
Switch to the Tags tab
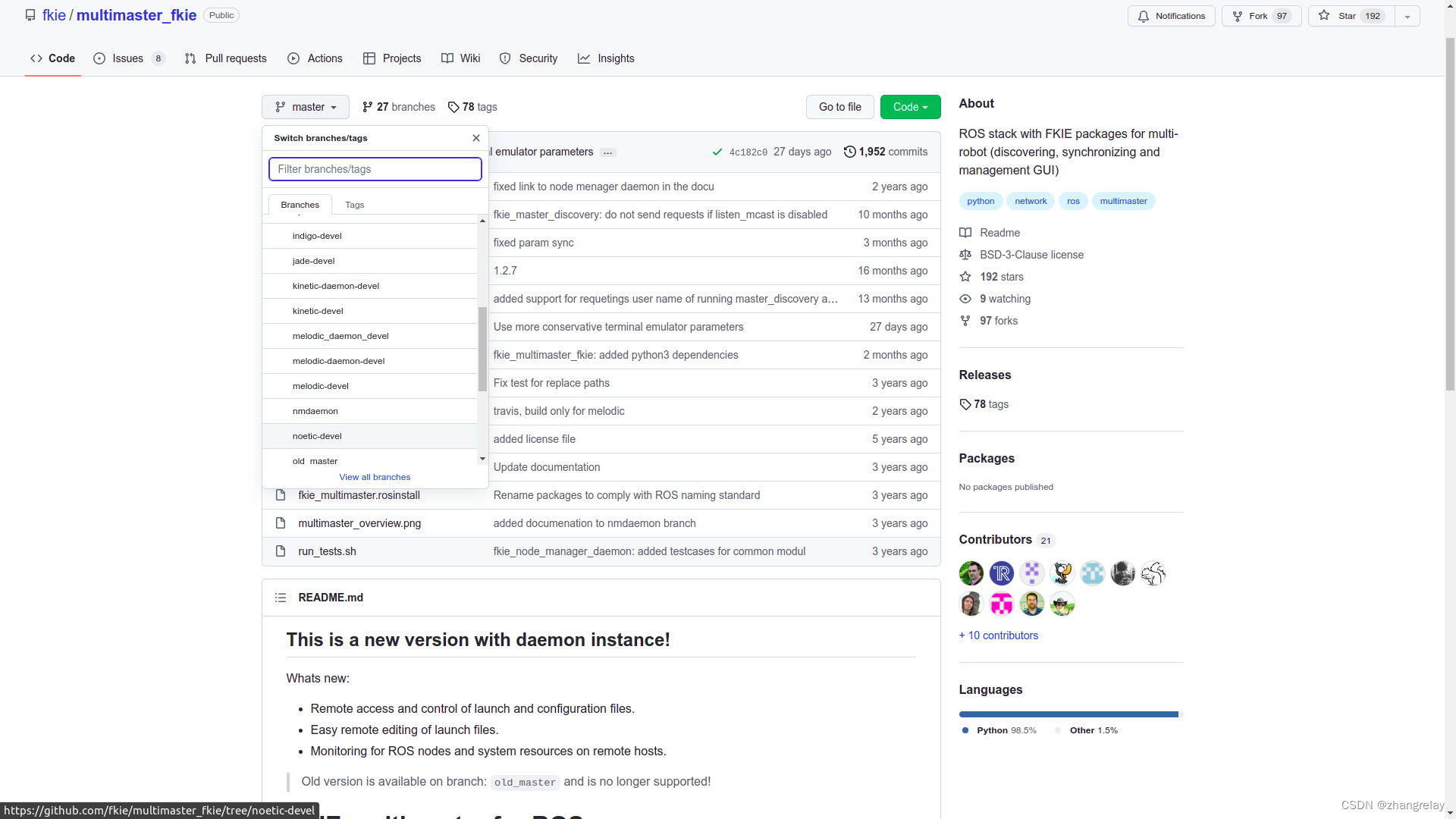tap(354, 205)
